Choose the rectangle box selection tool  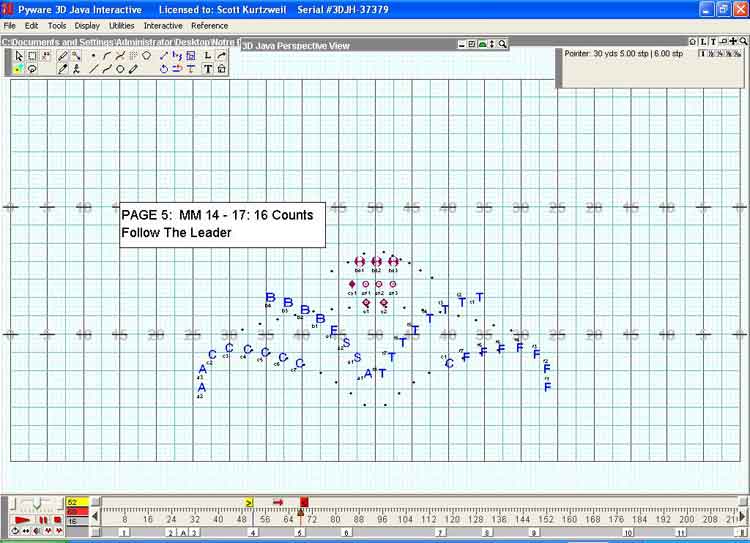coord(32,56)
